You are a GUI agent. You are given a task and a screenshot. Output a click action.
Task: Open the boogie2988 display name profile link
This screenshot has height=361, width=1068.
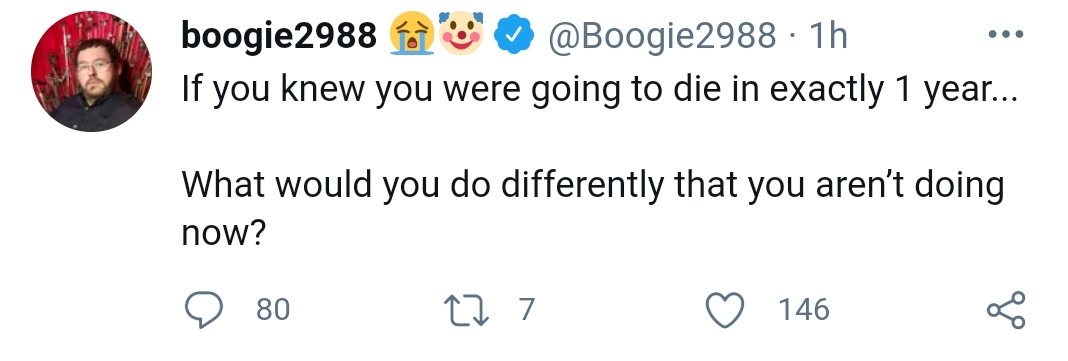[x=279, y=35]
